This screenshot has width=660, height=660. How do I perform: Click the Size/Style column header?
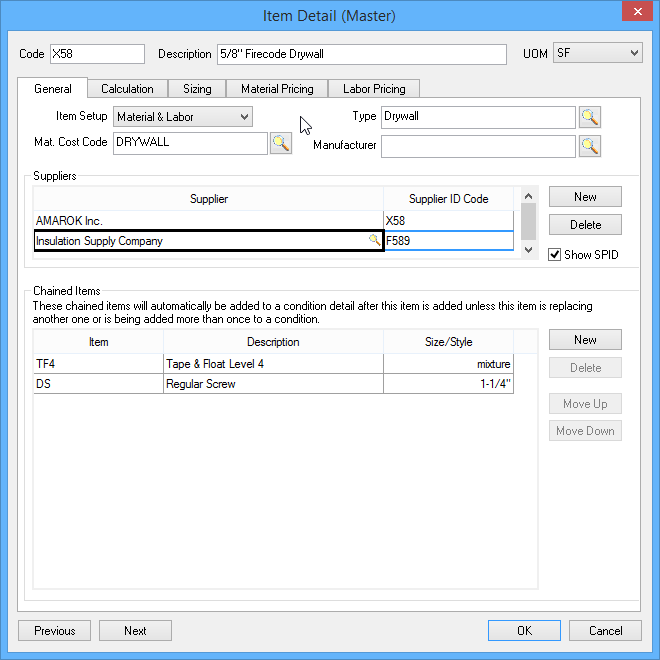tap(449, 342)
